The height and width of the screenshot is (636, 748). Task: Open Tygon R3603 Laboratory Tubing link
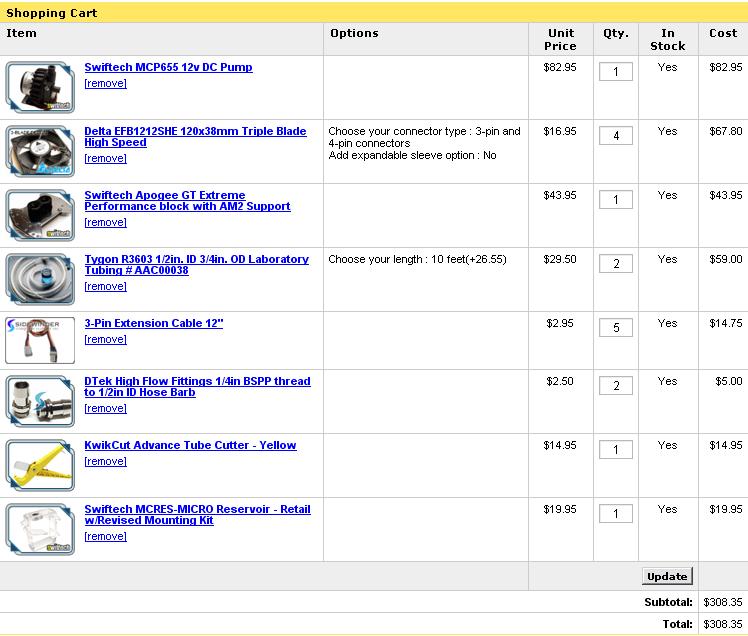[x=197, y=264]
